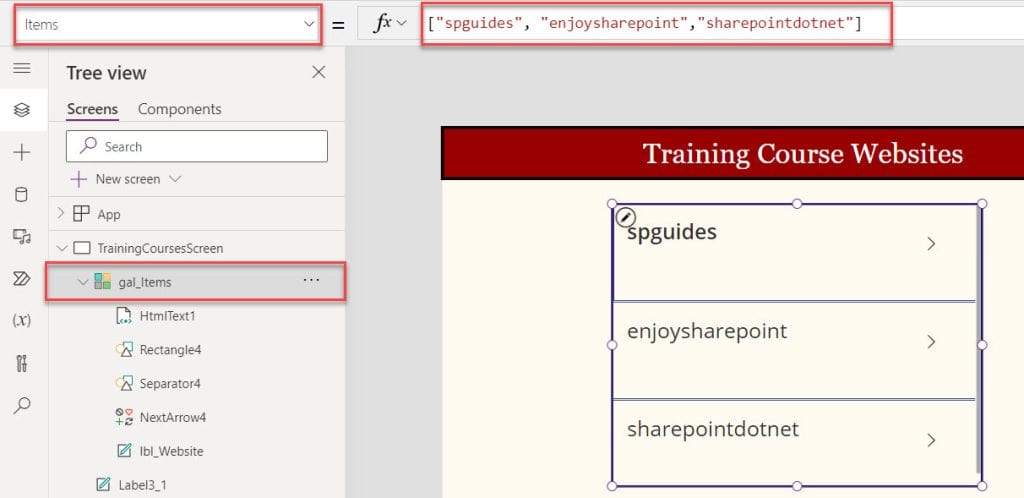
Task: Click the gallery bottom-center resize handle
Action: pos(797,486)
